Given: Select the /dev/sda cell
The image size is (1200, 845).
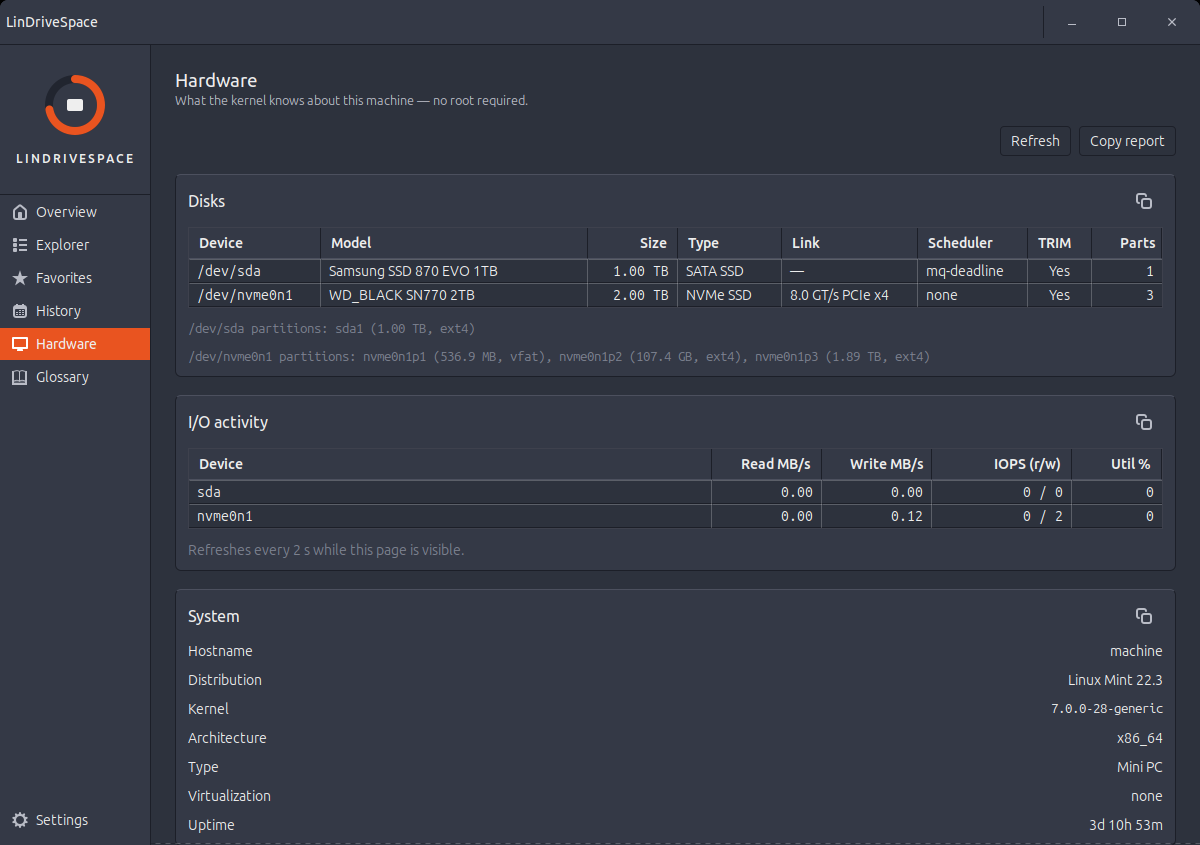Looking at the screenshot, I should pos(254,271).
